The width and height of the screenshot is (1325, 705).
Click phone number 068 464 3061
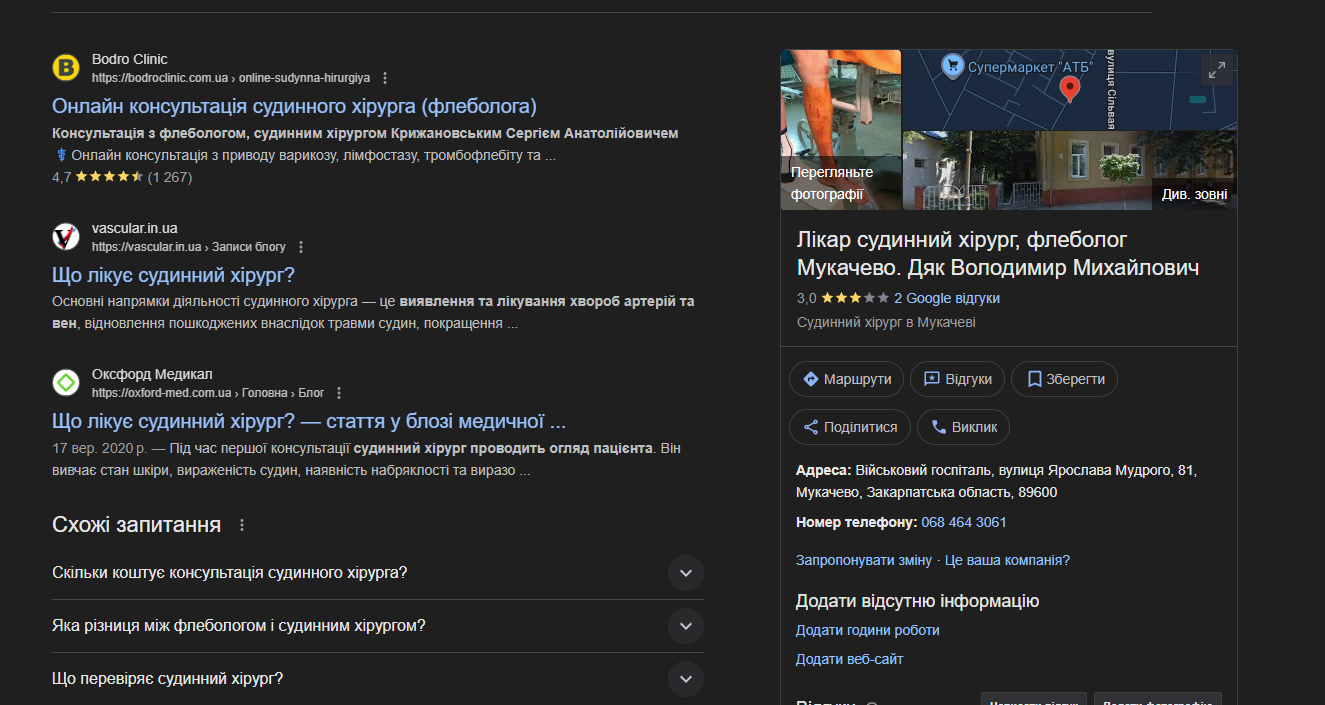(964, 522)
